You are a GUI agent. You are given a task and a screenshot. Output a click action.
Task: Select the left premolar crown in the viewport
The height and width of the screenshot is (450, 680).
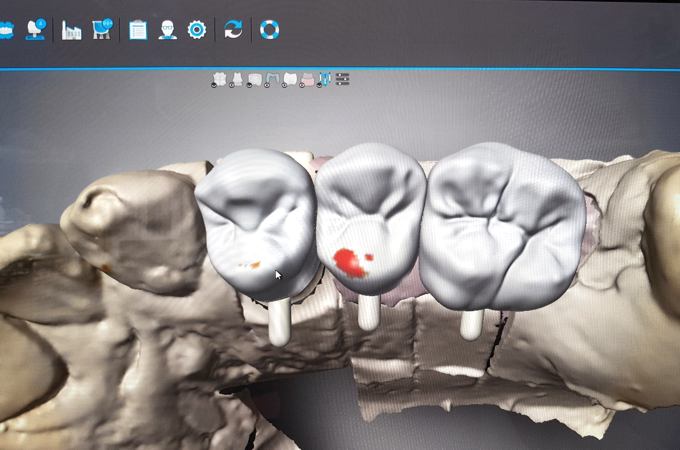[x=257, y=224]
